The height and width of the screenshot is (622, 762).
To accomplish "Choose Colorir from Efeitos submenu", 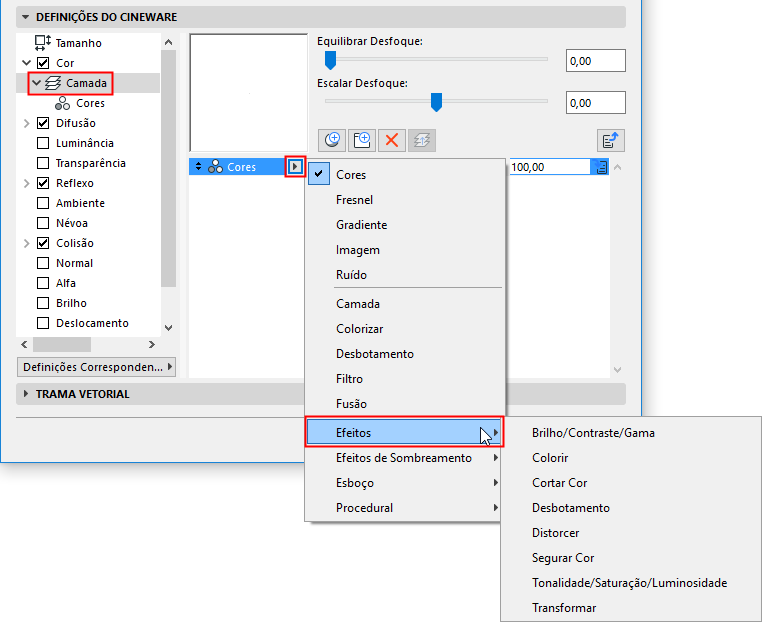I will click(x=631, y=458).
